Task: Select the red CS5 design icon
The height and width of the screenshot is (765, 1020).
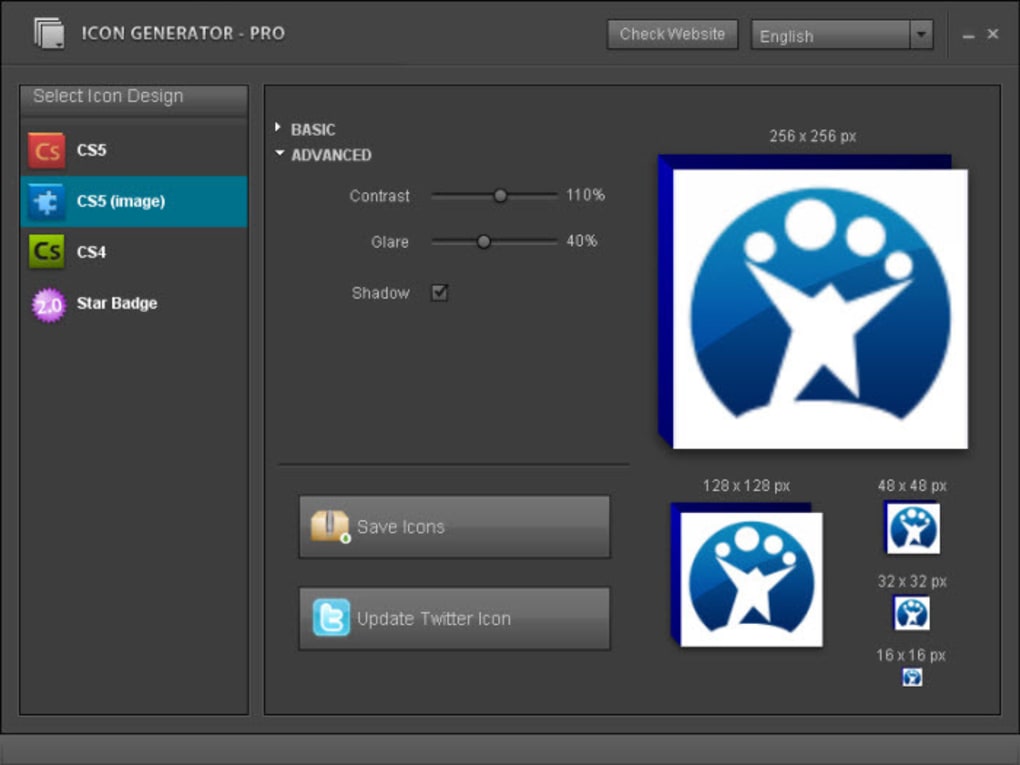Action: pos(46,150)
